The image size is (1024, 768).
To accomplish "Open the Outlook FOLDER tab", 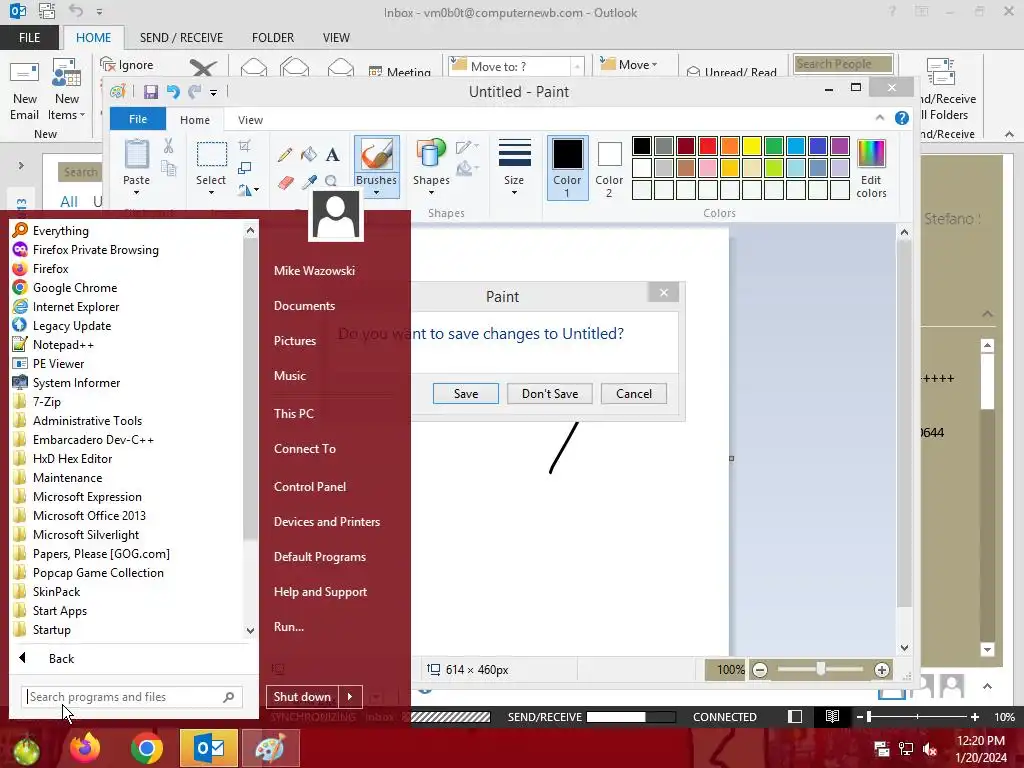I will click(x=273, y=38).
